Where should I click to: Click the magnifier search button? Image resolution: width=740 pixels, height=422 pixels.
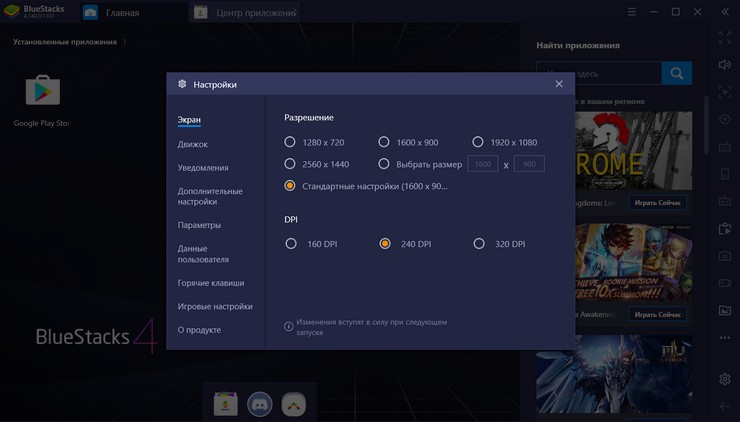[677, 73]
